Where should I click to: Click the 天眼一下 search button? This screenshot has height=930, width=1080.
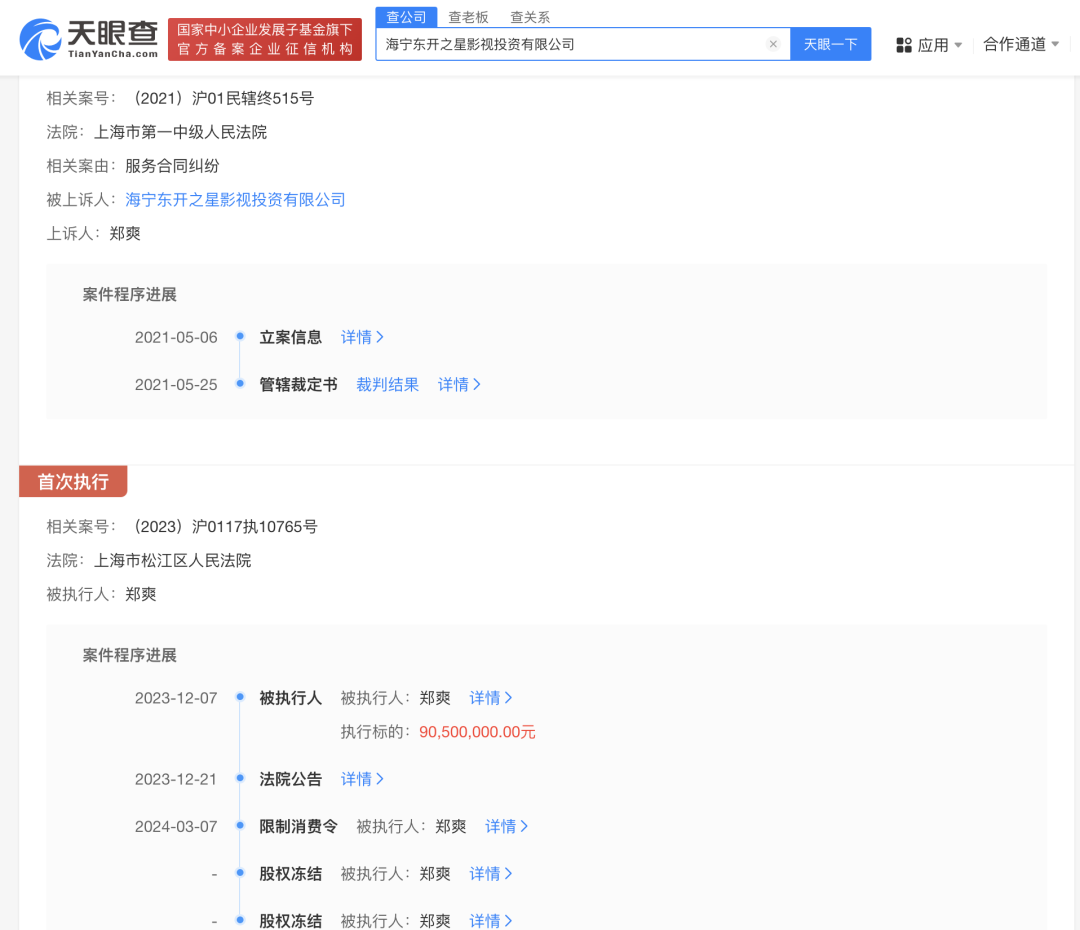coord(830,44)
